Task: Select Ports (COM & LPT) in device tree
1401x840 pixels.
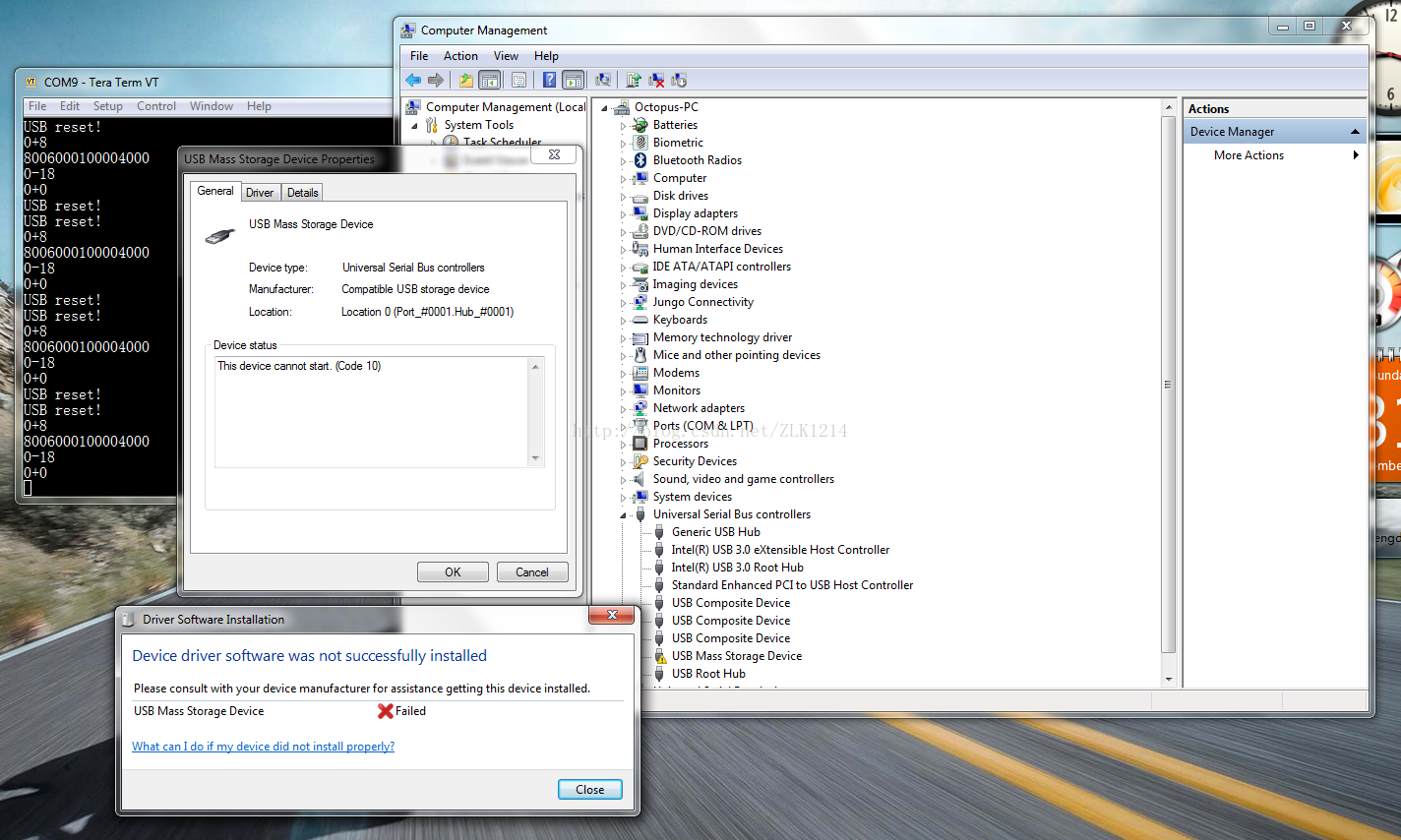Action: point(703,426)
